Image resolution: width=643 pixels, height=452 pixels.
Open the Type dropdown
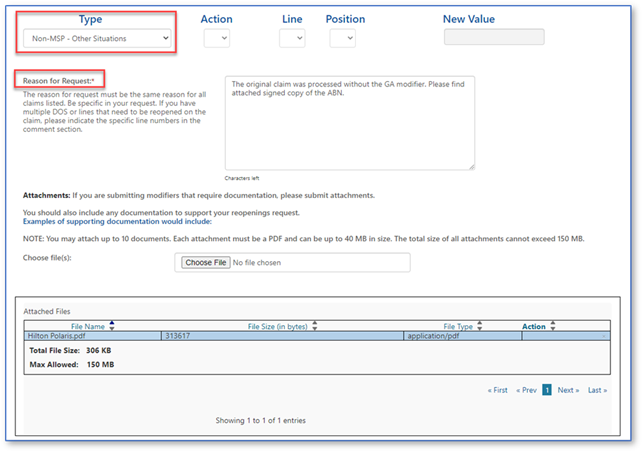[96, 39]
